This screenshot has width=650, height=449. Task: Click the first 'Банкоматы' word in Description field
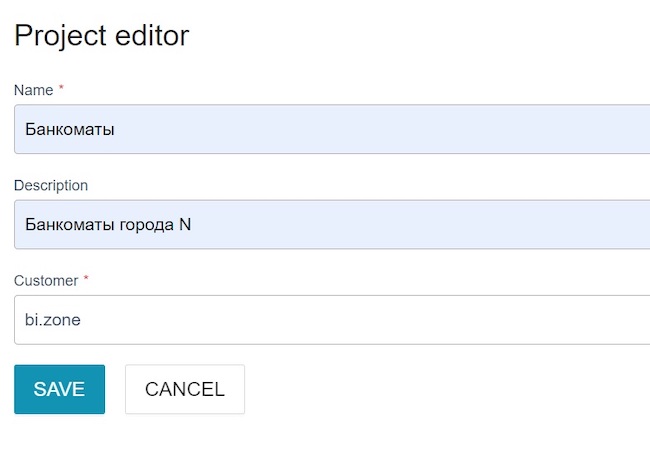tap(70, 224)
